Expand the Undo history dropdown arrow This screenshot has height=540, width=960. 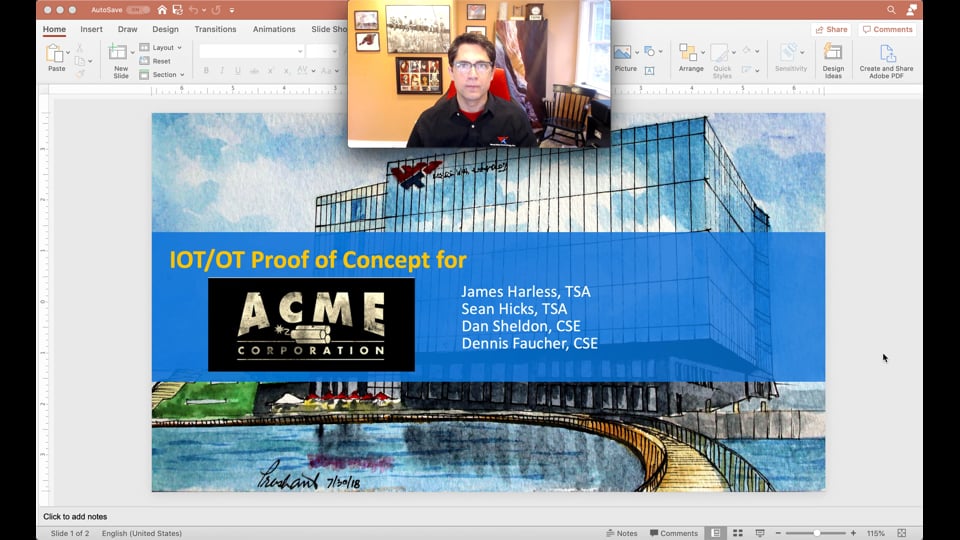[x=204, y=10]
